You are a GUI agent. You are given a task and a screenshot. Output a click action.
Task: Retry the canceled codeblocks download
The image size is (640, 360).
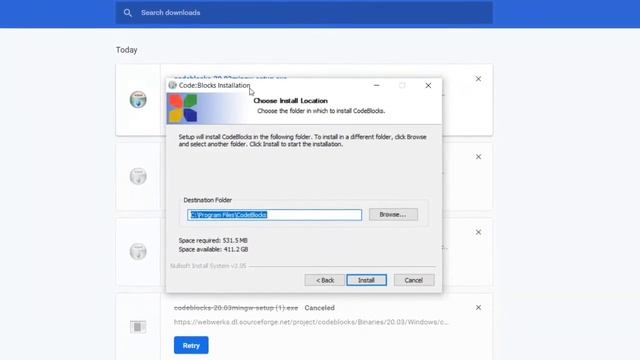[x=191, y=345]
